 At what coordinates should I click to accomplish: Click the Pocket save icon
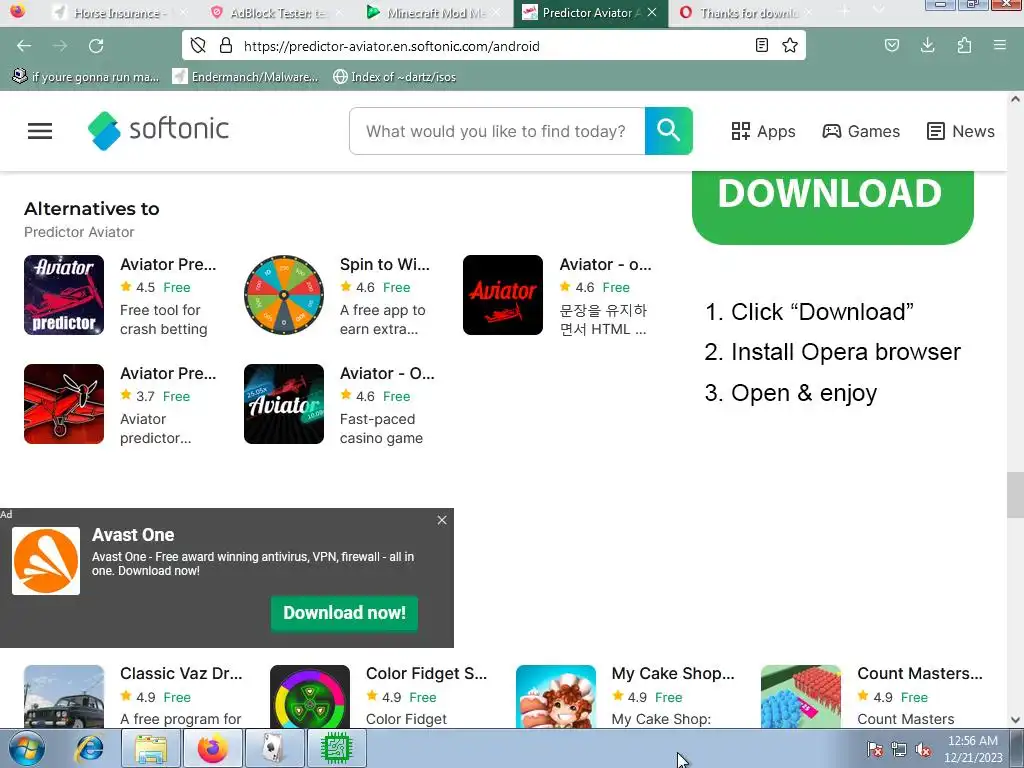[x=891, y=45]
